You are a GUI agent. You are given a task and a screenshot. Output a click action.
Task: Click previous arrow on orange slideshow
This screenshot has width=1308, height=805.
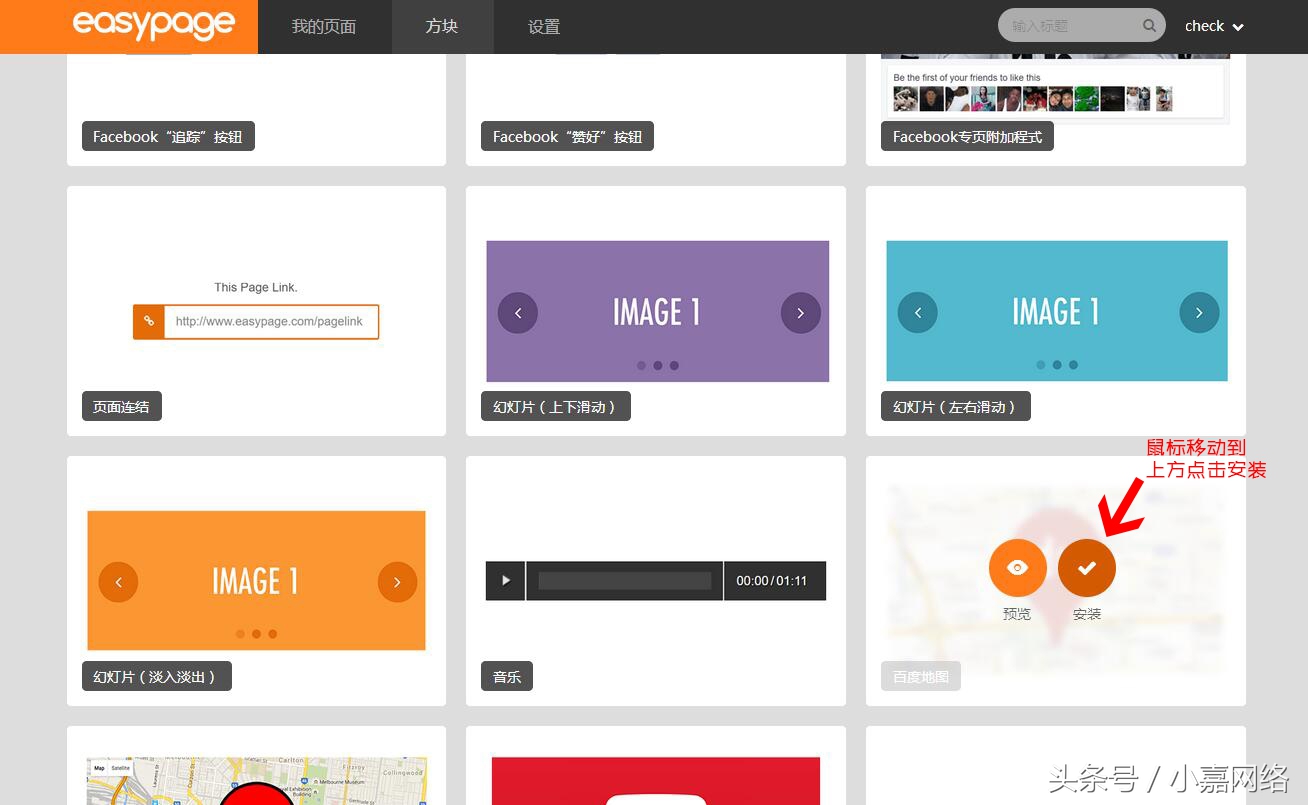[118, 582]
